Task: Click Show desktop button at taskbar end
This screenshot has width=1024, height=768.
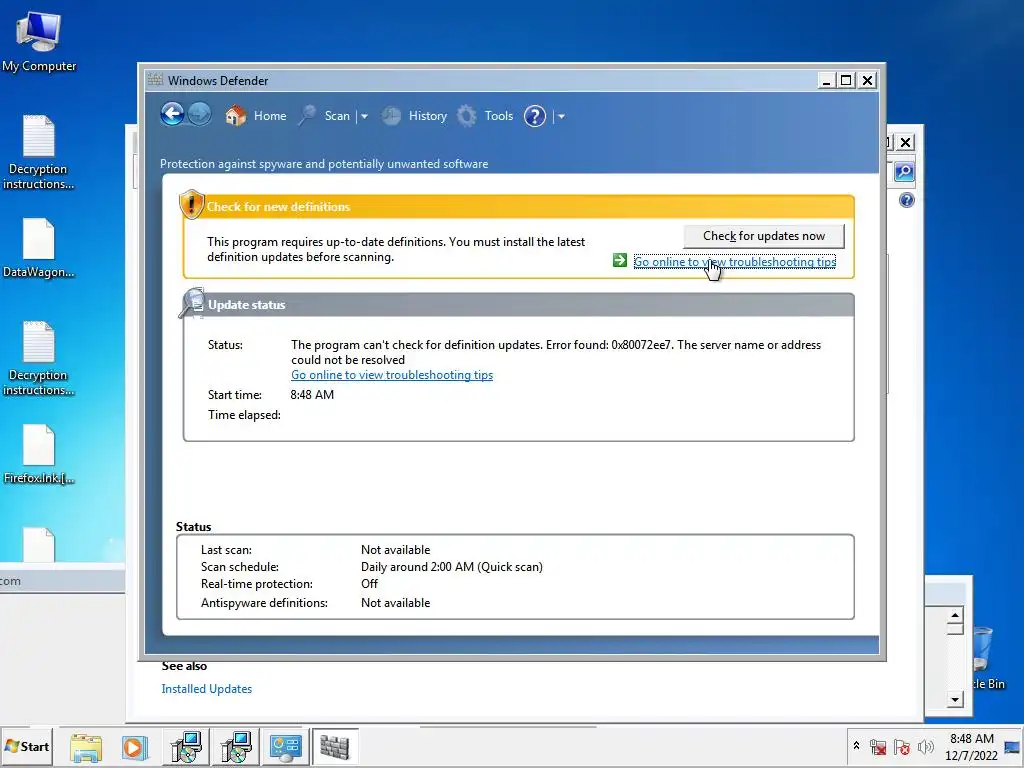Action: click(x=1013, y=747)
